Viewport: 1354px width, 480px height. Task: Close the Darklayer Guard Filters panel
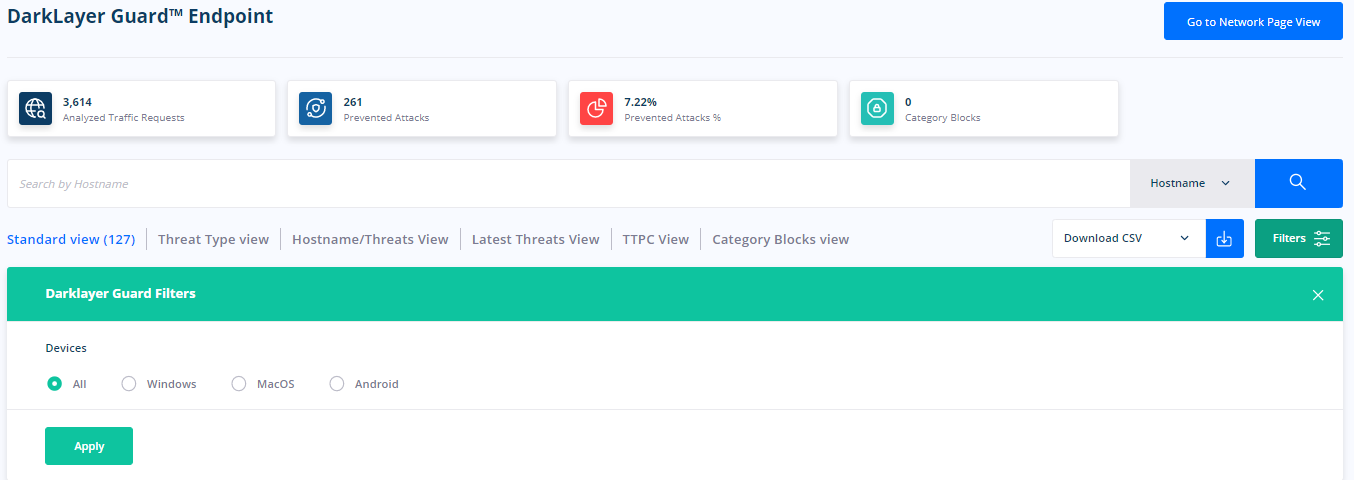point(1318,295)
